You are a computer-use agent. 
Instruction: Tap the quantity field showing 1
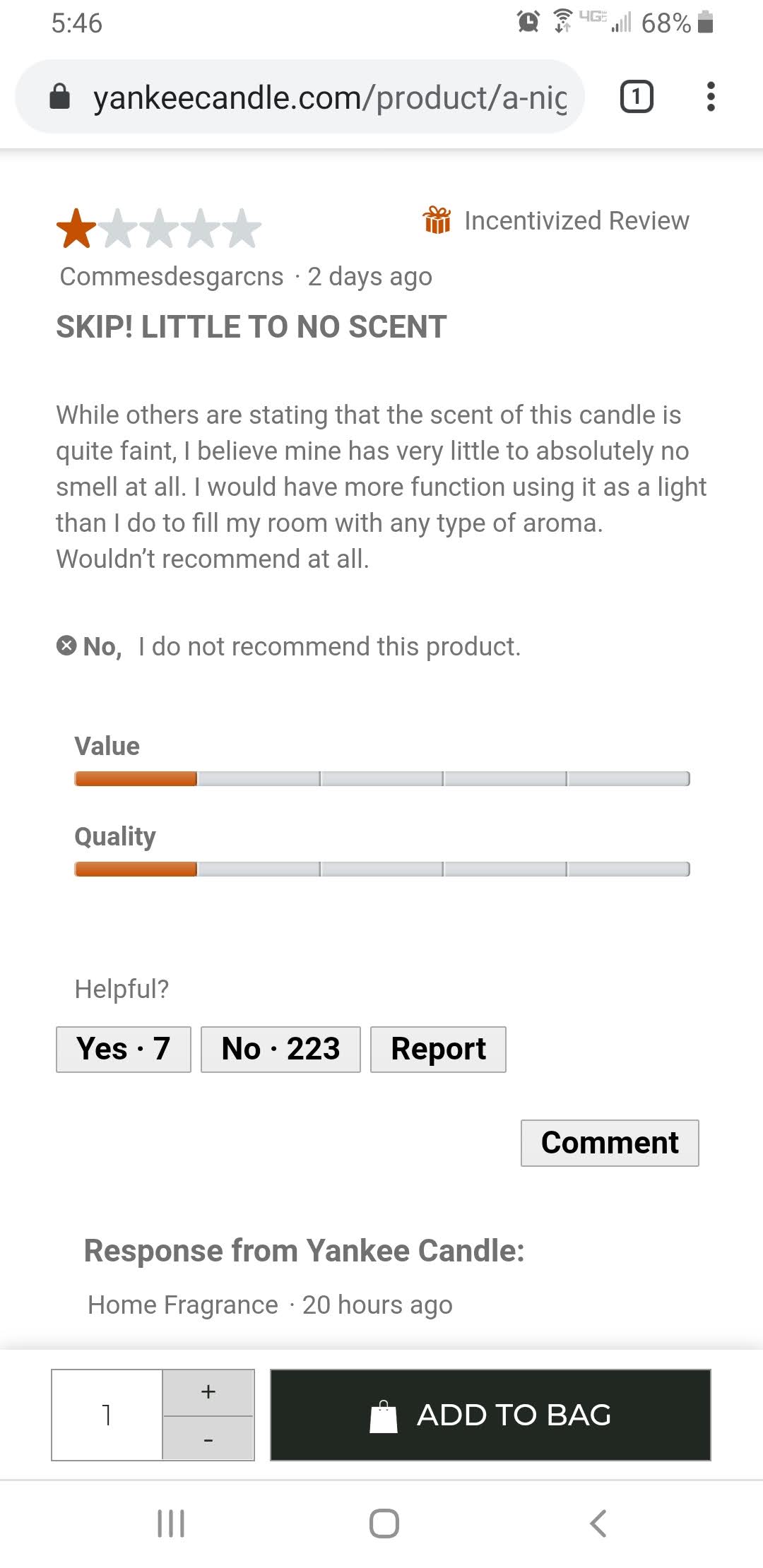[107, 1415]
